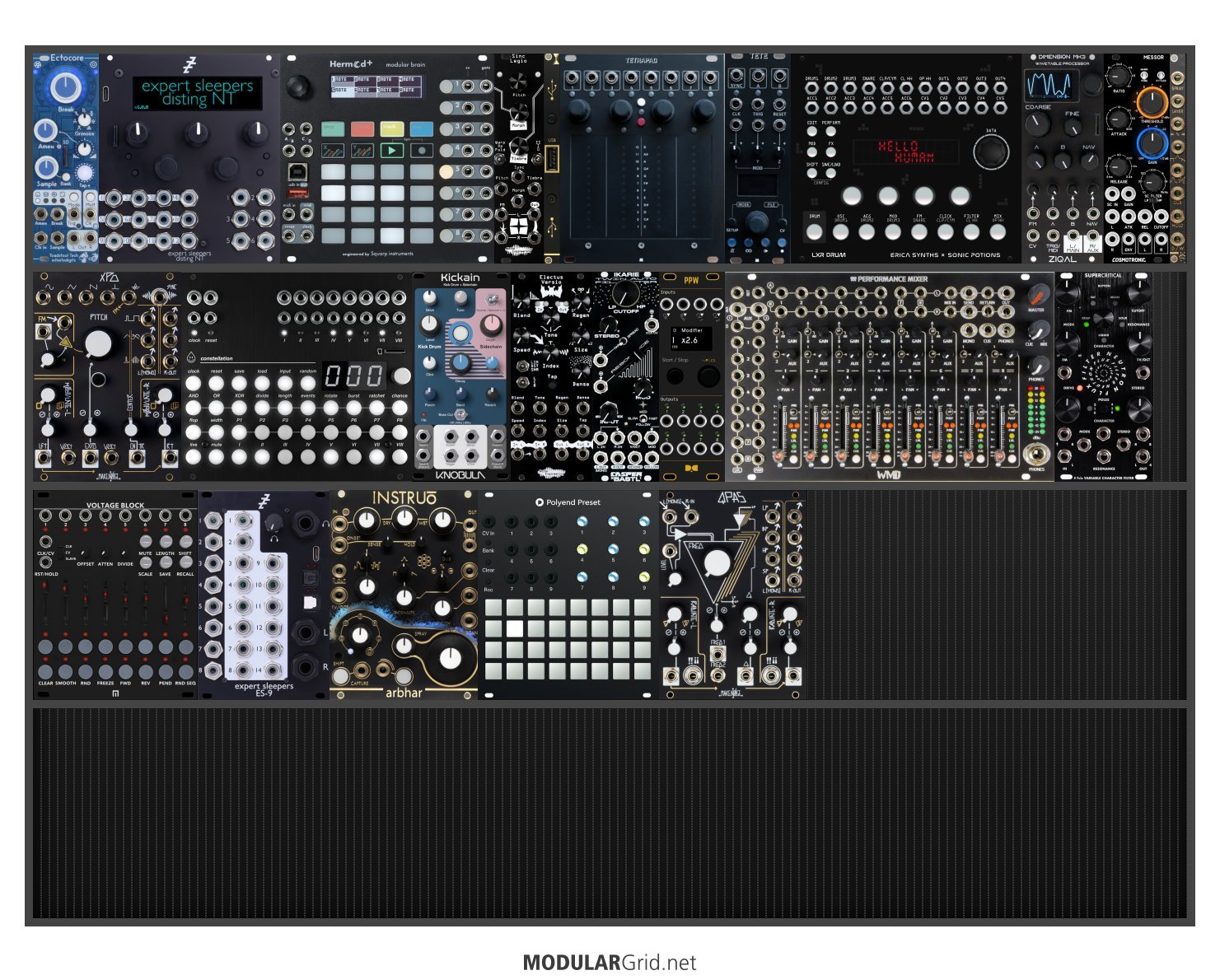Click the Tete module's bottom encoder knob
Screen dimensions: 1220x980
pyautogui.click(x=757, y=222)
